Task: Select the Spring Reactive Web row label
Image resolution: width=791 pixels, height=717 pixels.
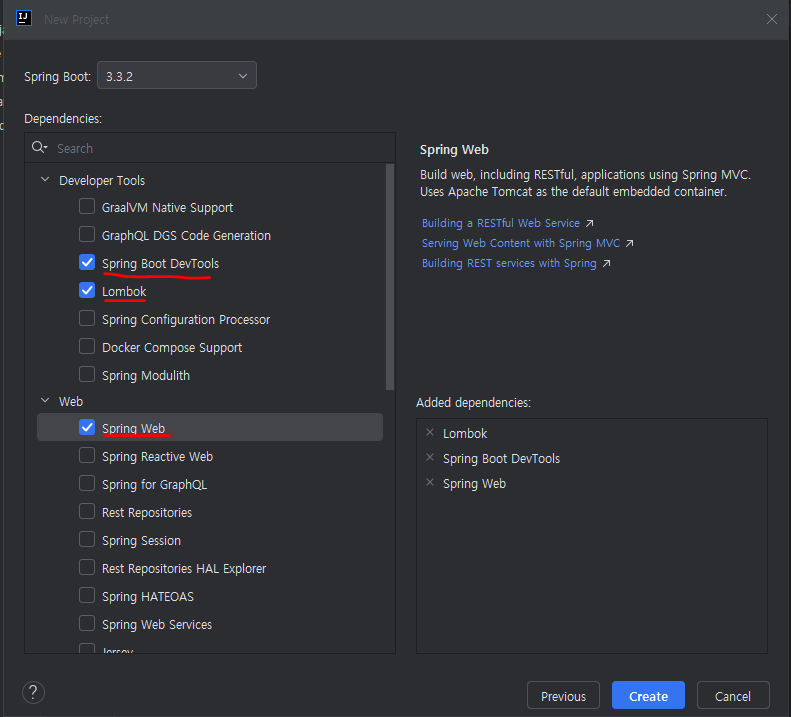Action: (157, 457)
